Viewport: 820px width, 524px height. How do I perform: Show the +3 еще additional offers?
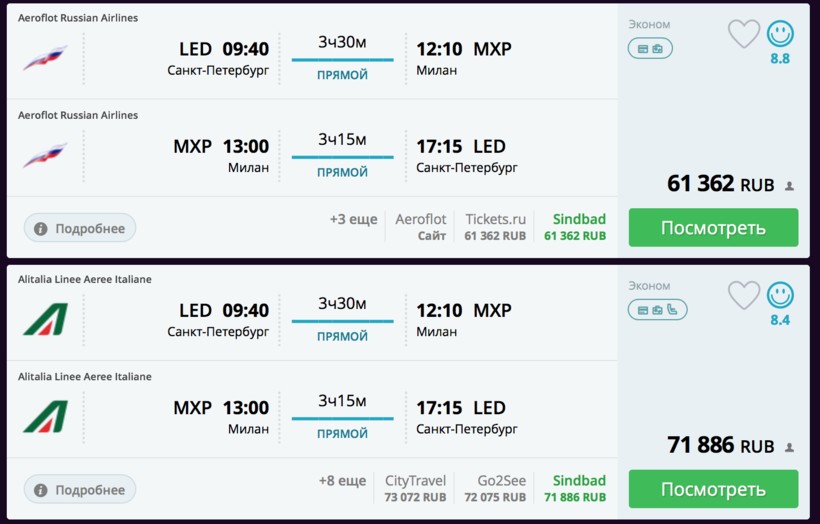(353, 219)
